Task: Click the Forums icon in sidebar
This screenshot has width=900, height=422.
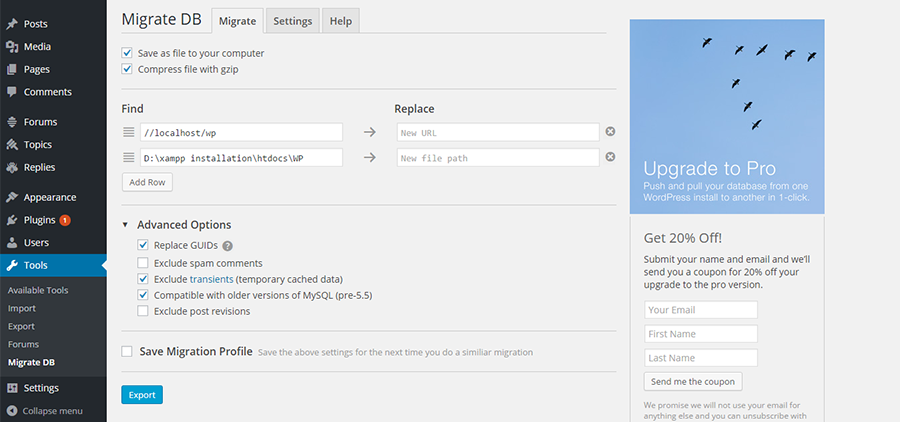Action: click(x=12, y=122)
